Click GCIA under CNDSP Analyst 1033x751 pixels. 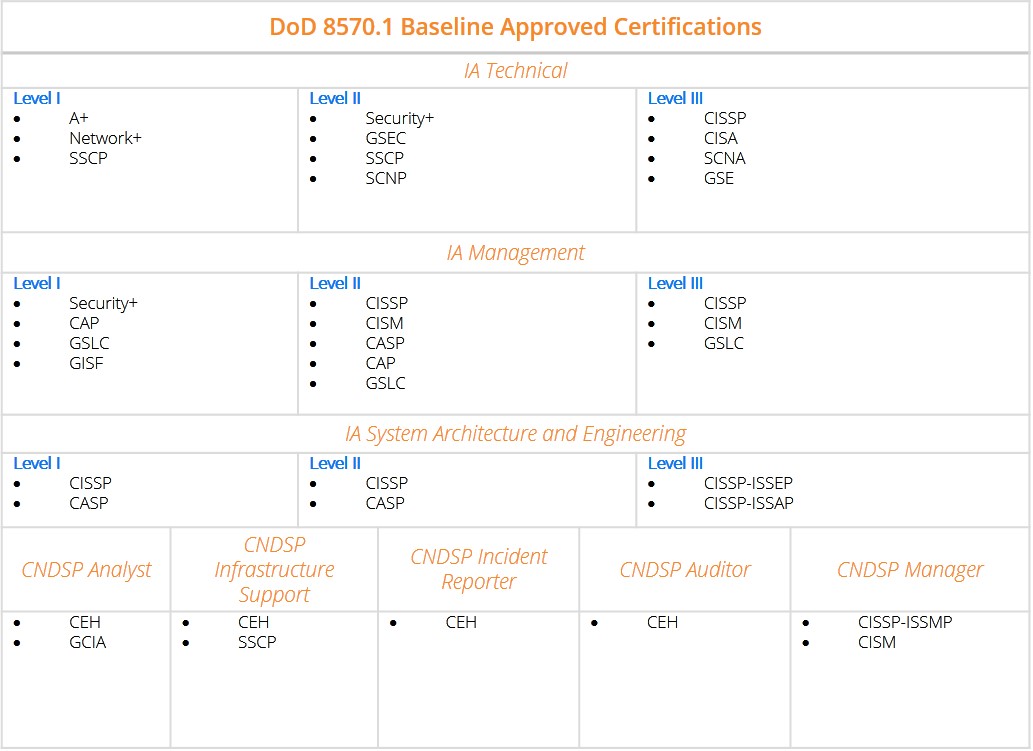(x=87, y=642)
